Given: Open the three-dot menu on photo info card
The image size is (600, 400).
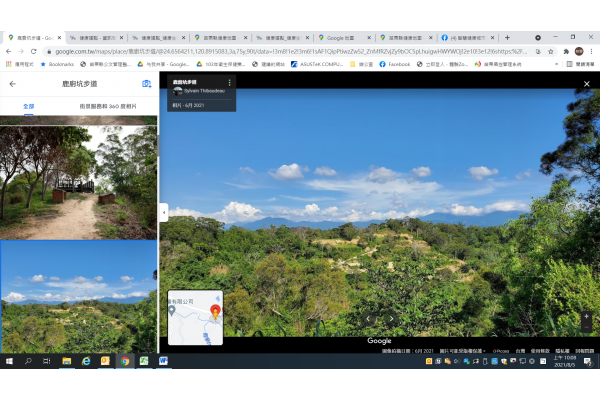Looking at the screenshot, I should pyautogui.click(x=230, y=83).
